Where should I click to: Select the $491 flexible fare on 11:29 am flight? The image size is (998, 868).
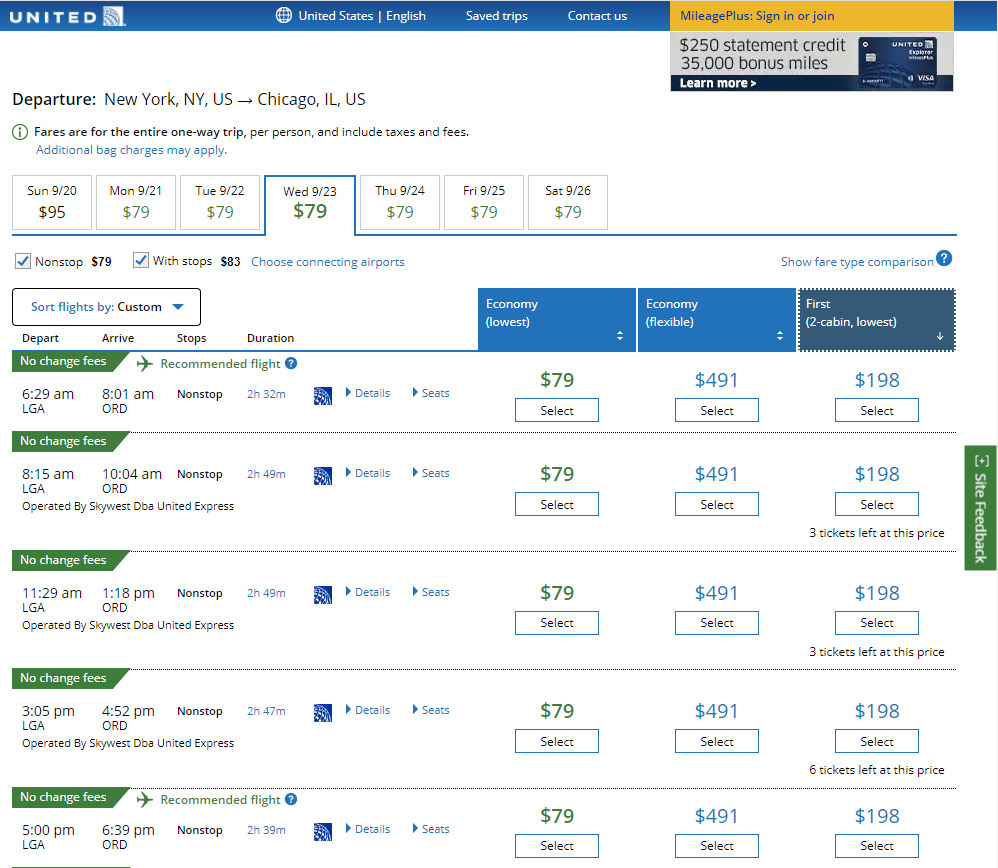pyautogui.click(x=717, y=623)
